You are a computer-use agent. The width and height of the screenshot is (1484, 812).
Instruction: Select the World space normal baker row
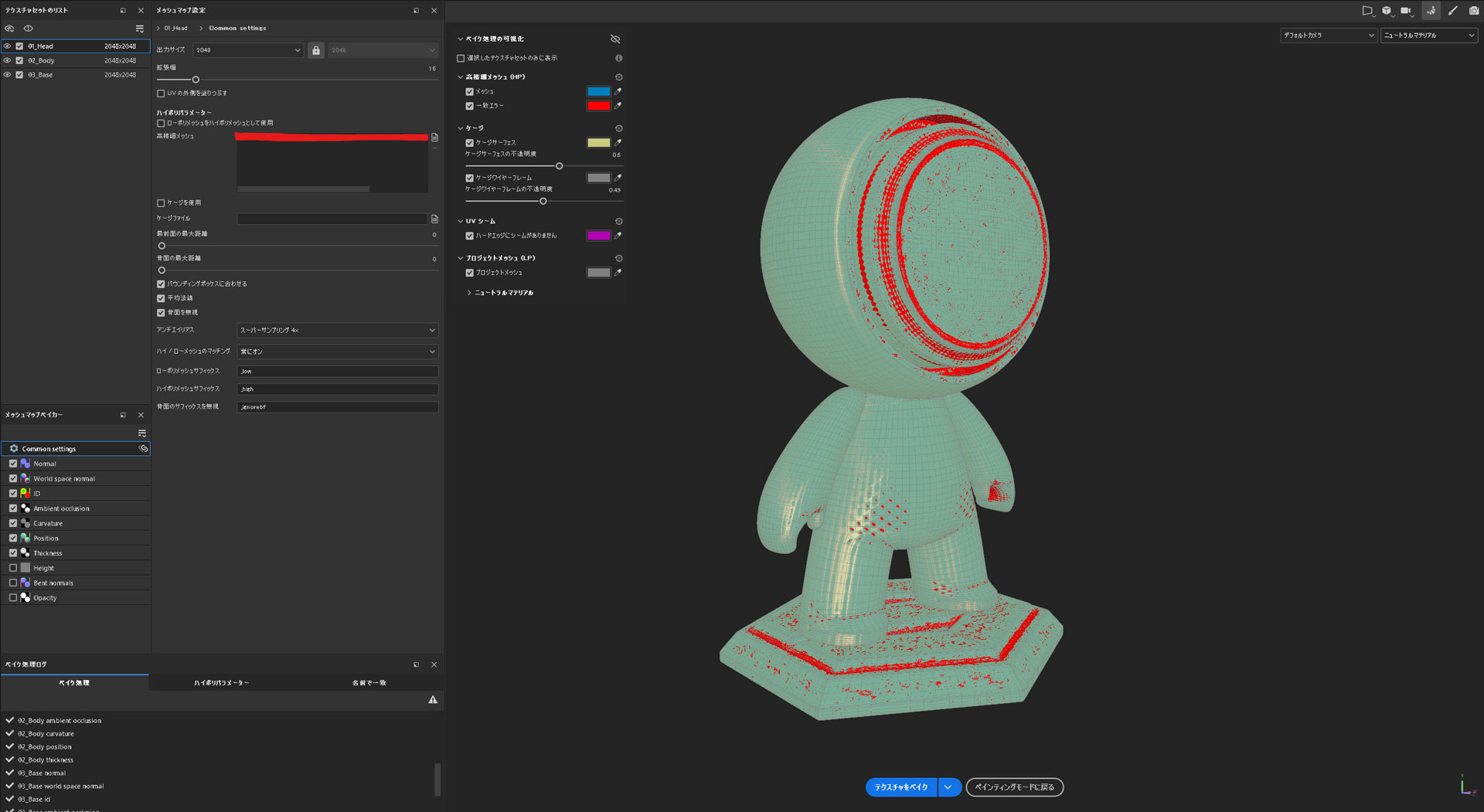(75, 479)
